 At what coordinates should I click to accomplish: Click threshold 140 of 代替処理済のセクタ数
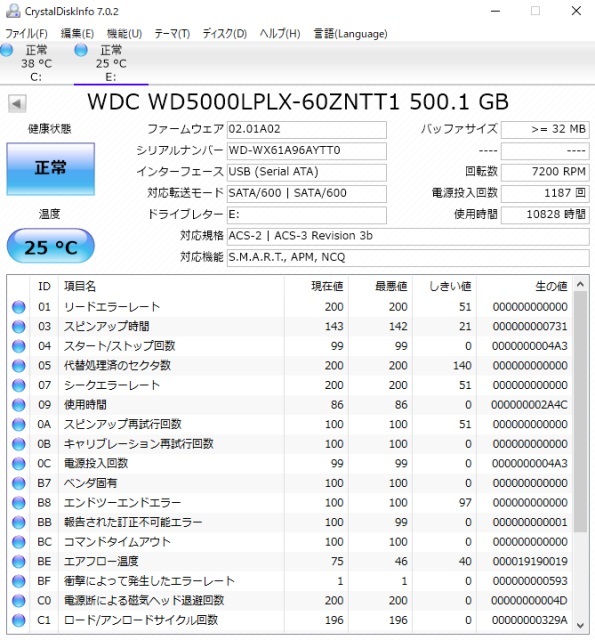[x=462, y=366]
